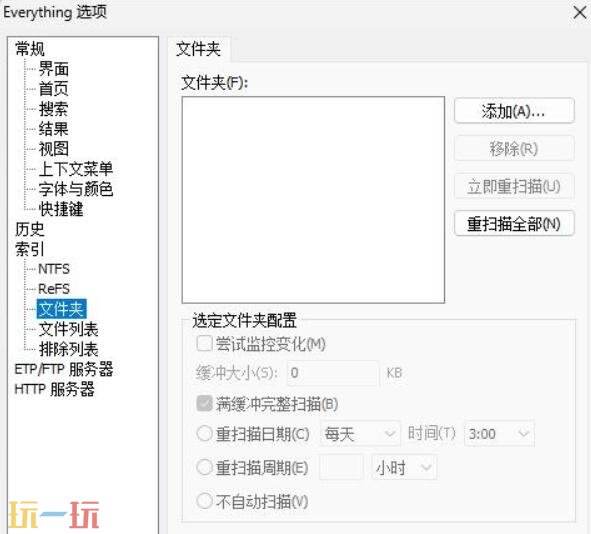
Task: Click the 立即重扫描(U) button
Action: tap(514, 186)
